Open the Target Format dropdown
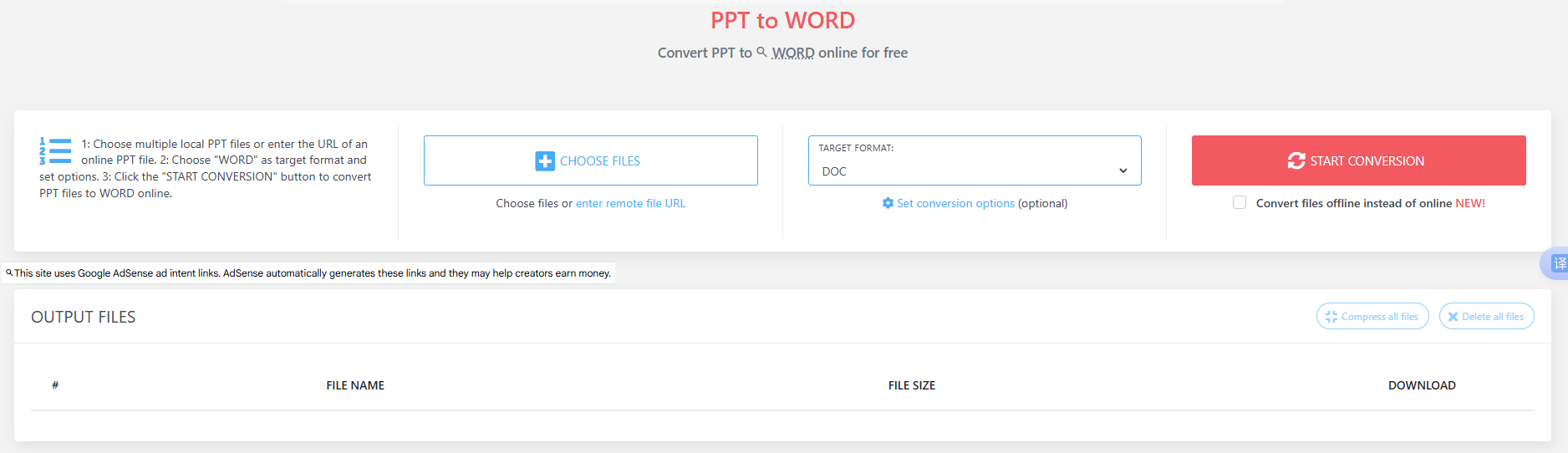The image size is (1568, 453). click(x=975, y=160)
